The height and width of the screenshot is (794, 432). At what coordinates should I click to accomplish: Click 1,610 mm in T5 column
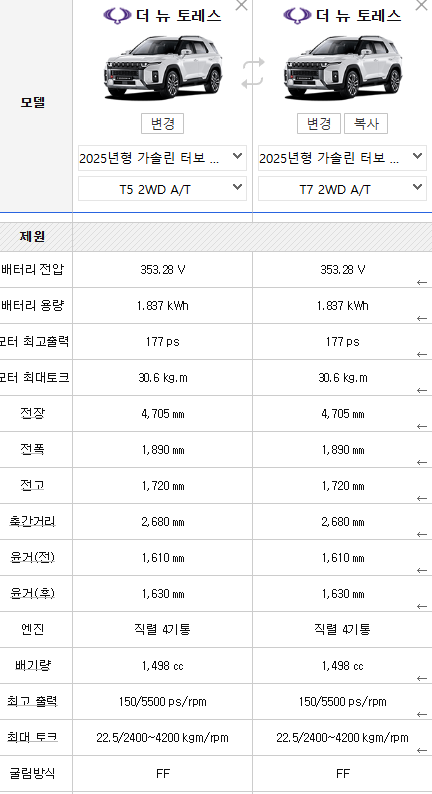(163, 557)
